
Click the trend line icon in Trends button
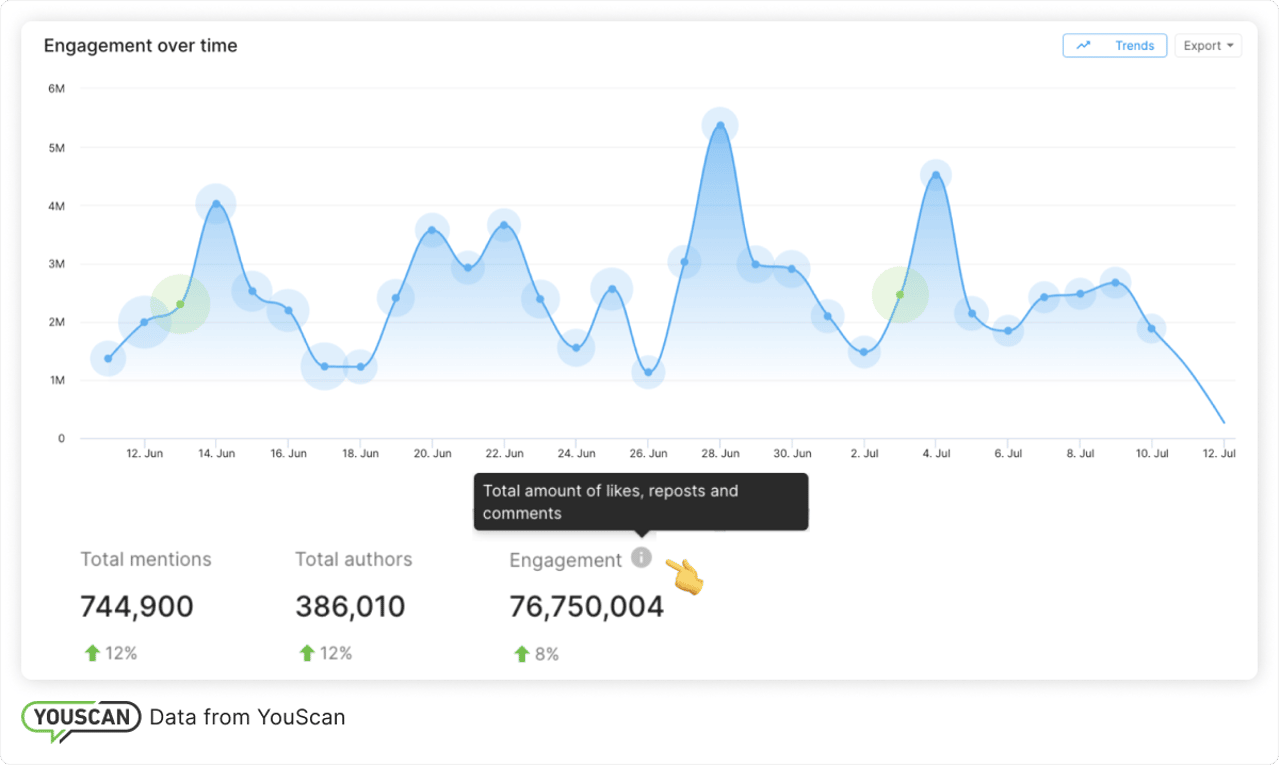click(1083, 45)
